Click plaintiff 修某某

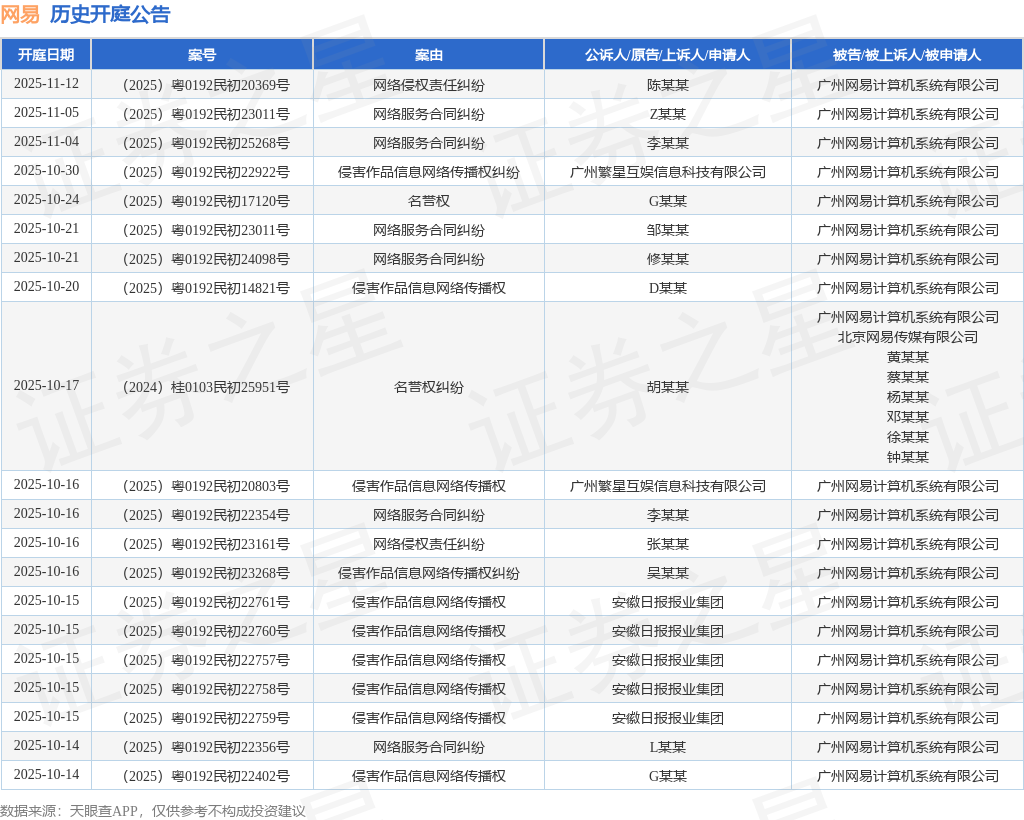(668, 259)
